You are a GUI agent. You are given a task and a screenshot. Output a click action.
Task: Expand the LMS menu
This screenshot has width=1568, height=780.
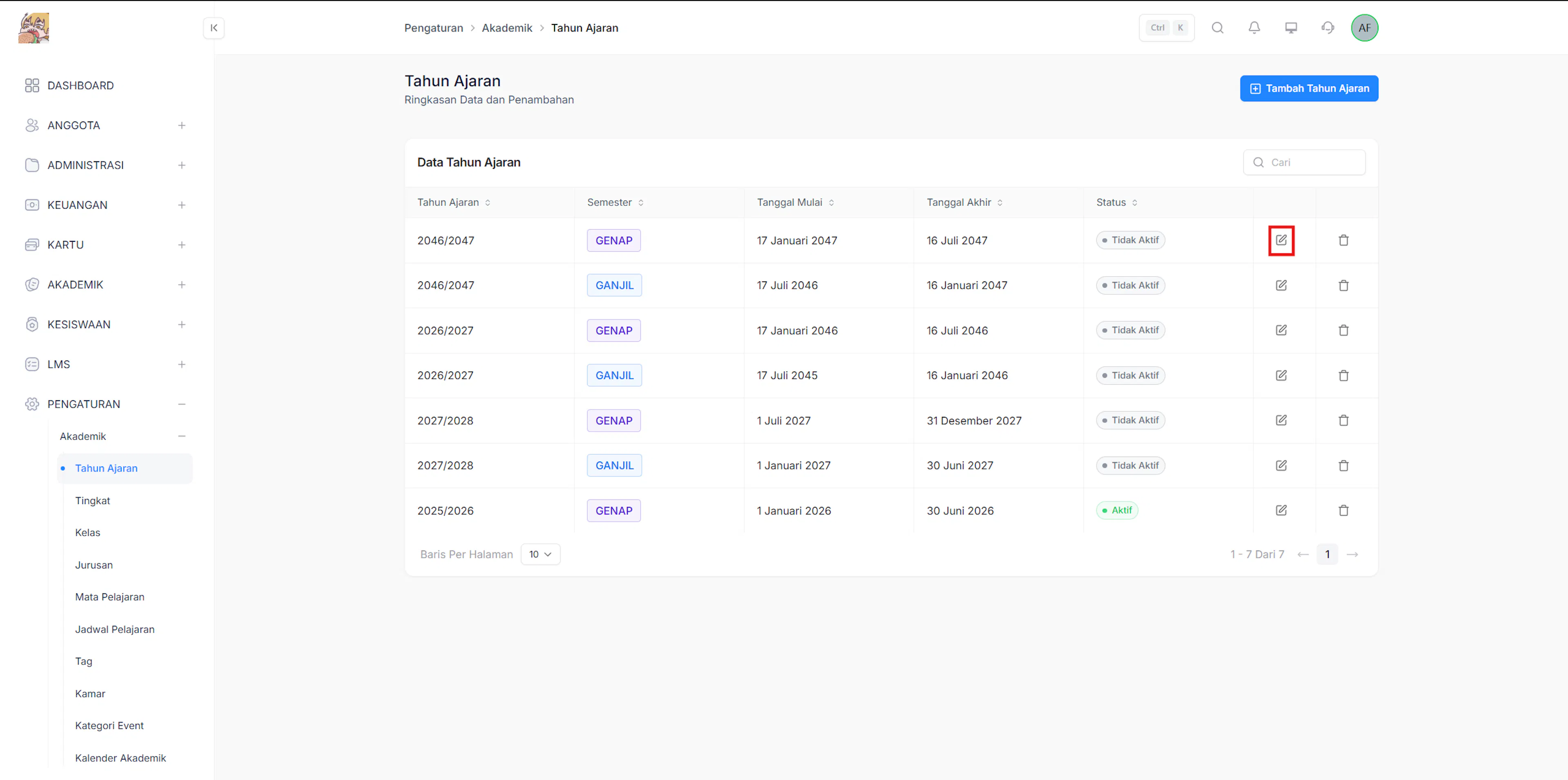point(181,365)
